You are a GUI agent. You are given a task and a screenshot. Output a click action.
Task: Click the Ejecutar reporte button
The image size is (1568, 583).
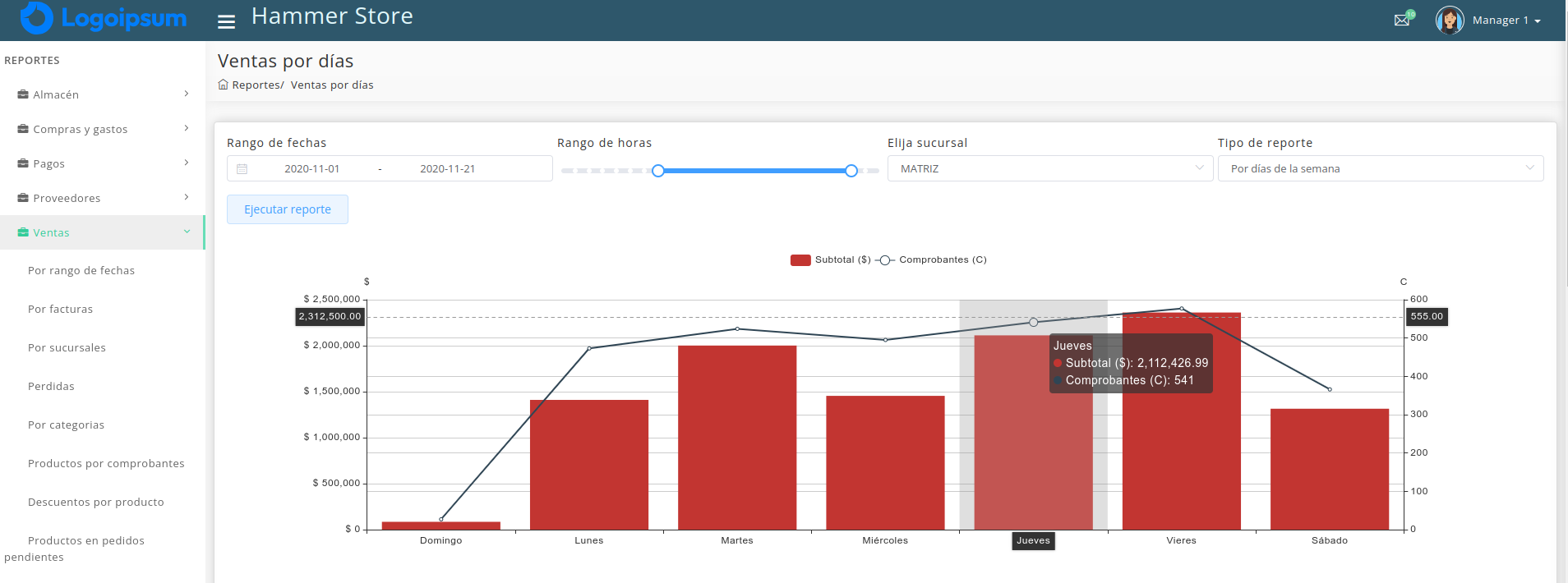288,209
